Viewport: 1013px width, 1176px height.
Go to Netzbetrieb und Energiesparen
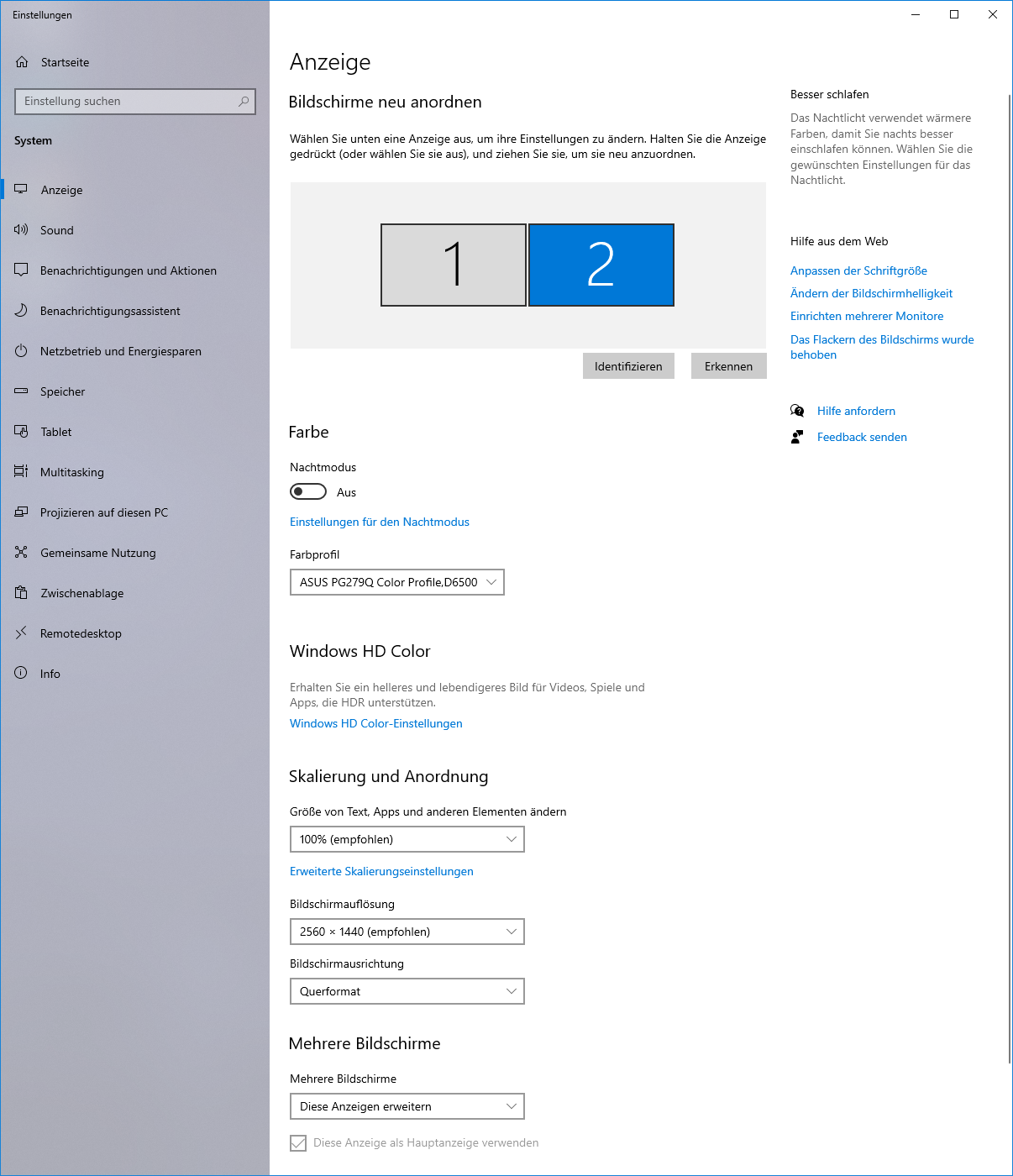pos(134,351)
